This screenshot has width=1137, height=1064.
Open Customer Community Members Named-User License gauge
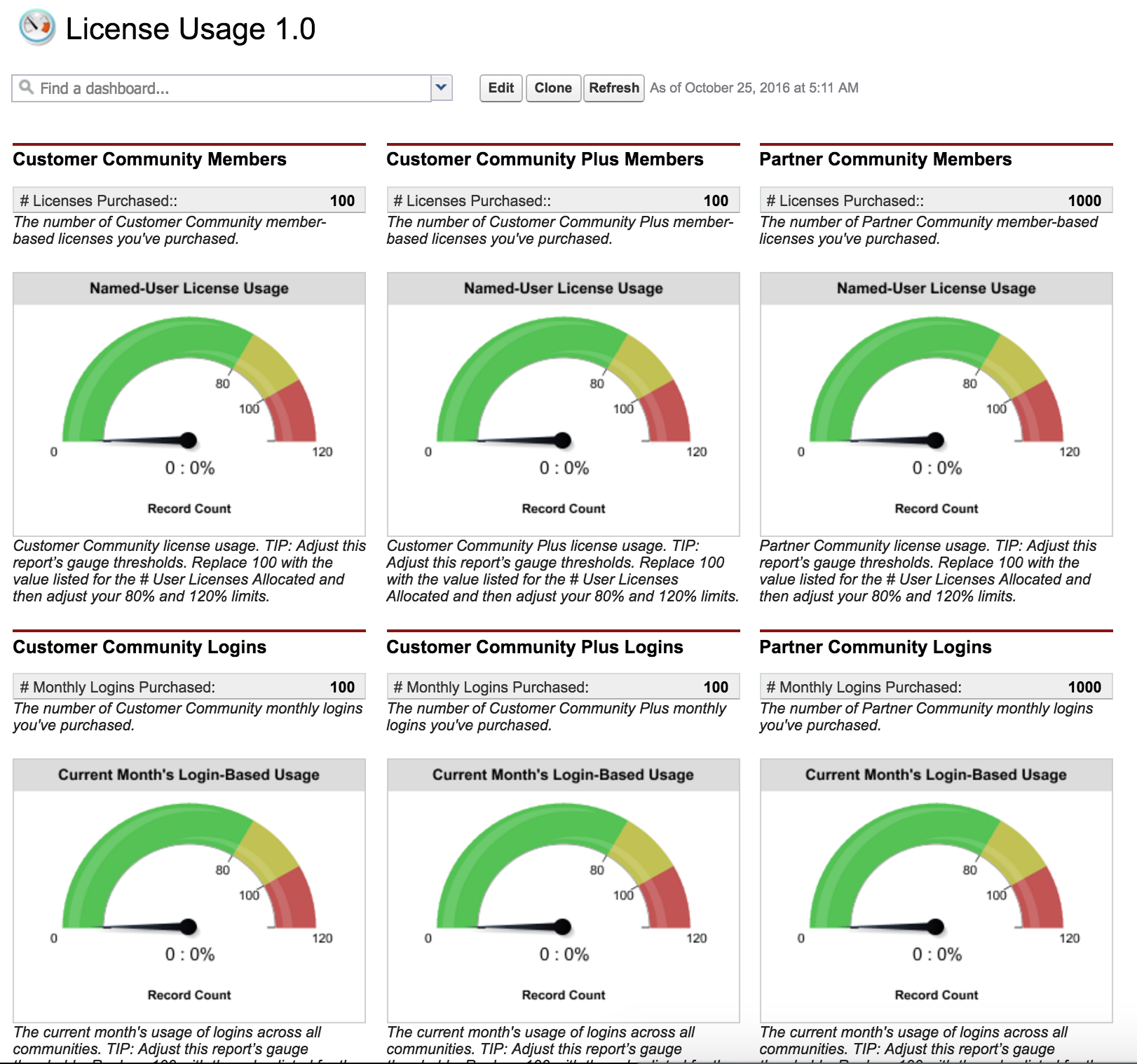click(189, 407)
